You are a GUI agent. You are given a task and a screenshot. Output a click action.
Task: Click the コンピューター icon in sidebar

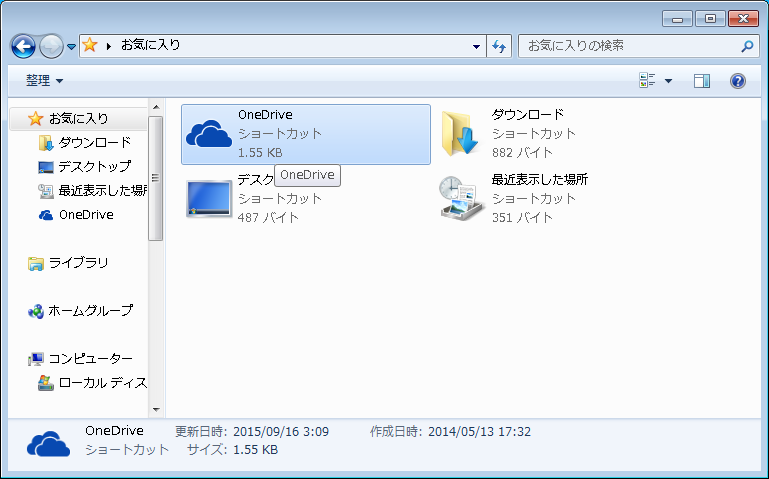pyautogui.click(x=35, y=359)
